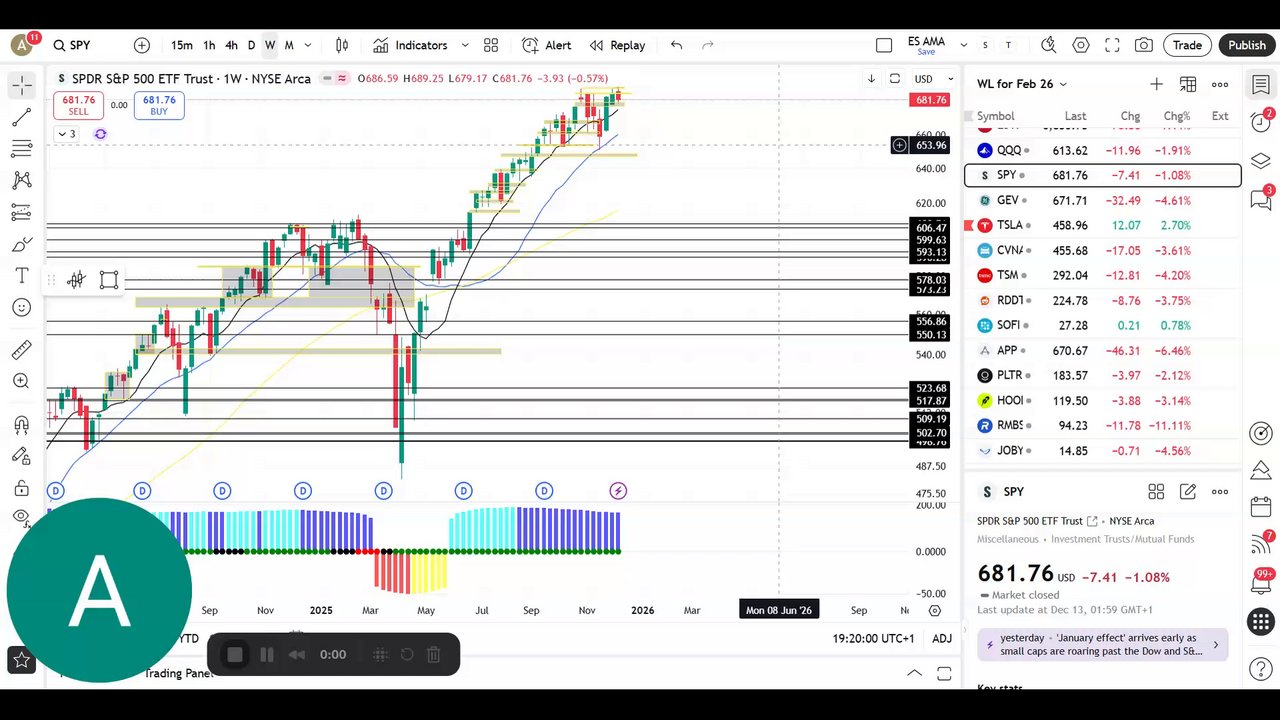Image resolution: width=1280 pixels, height=720 pixels.
Task: Open Indicators dialog
Action: [410, 45]
